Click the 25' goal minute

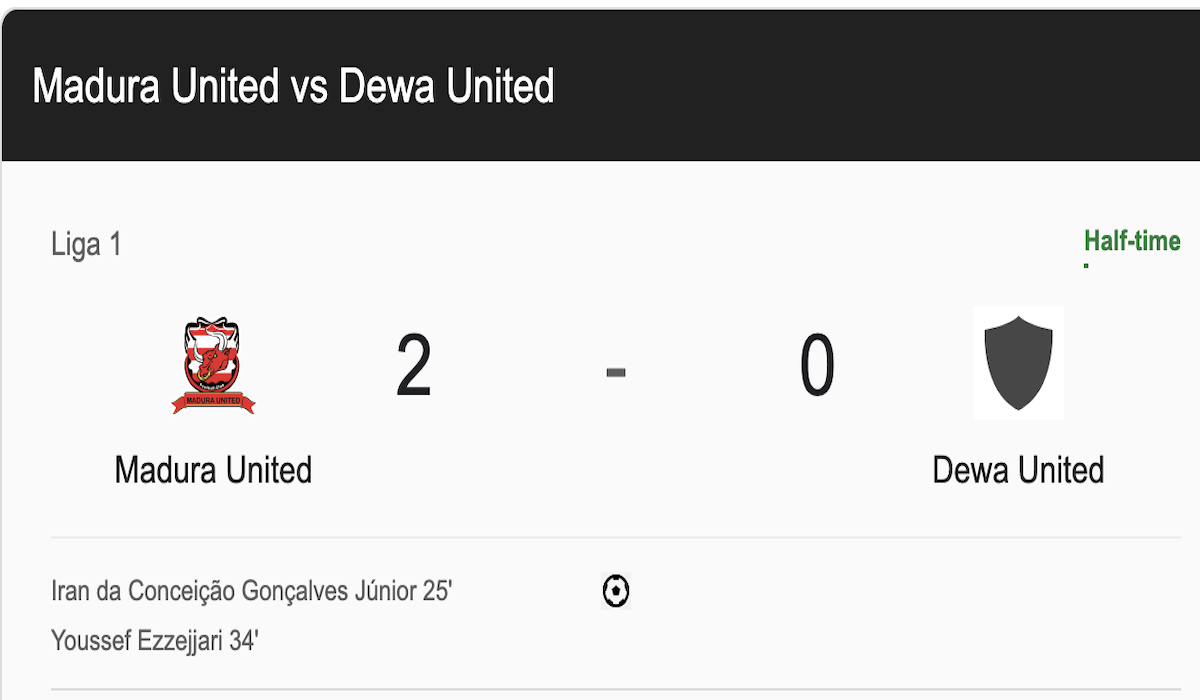[437, 591]
